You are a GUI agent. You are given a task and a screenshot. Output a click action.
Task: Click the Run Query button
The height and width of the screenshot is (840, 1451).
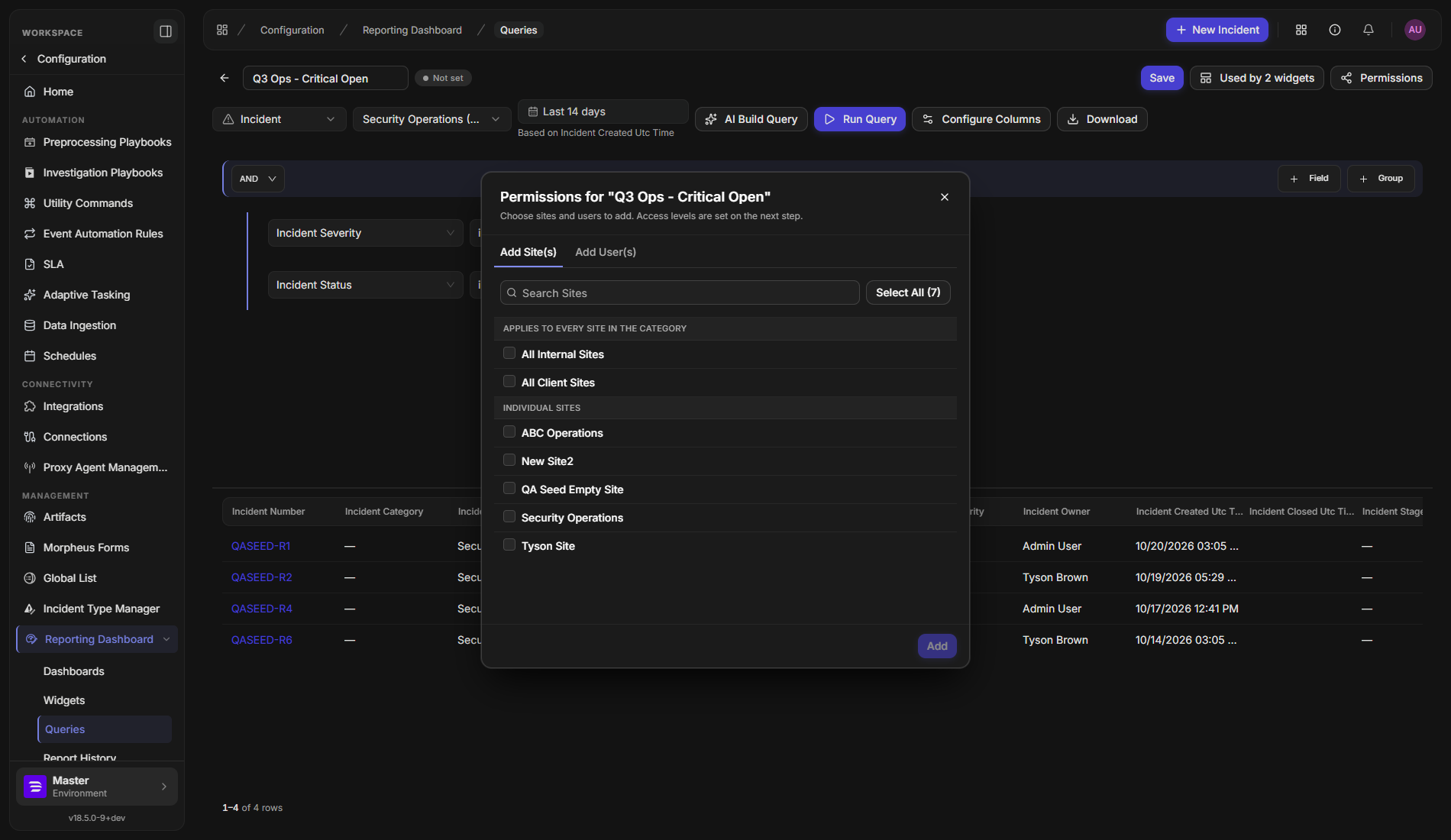pos(860,119)
